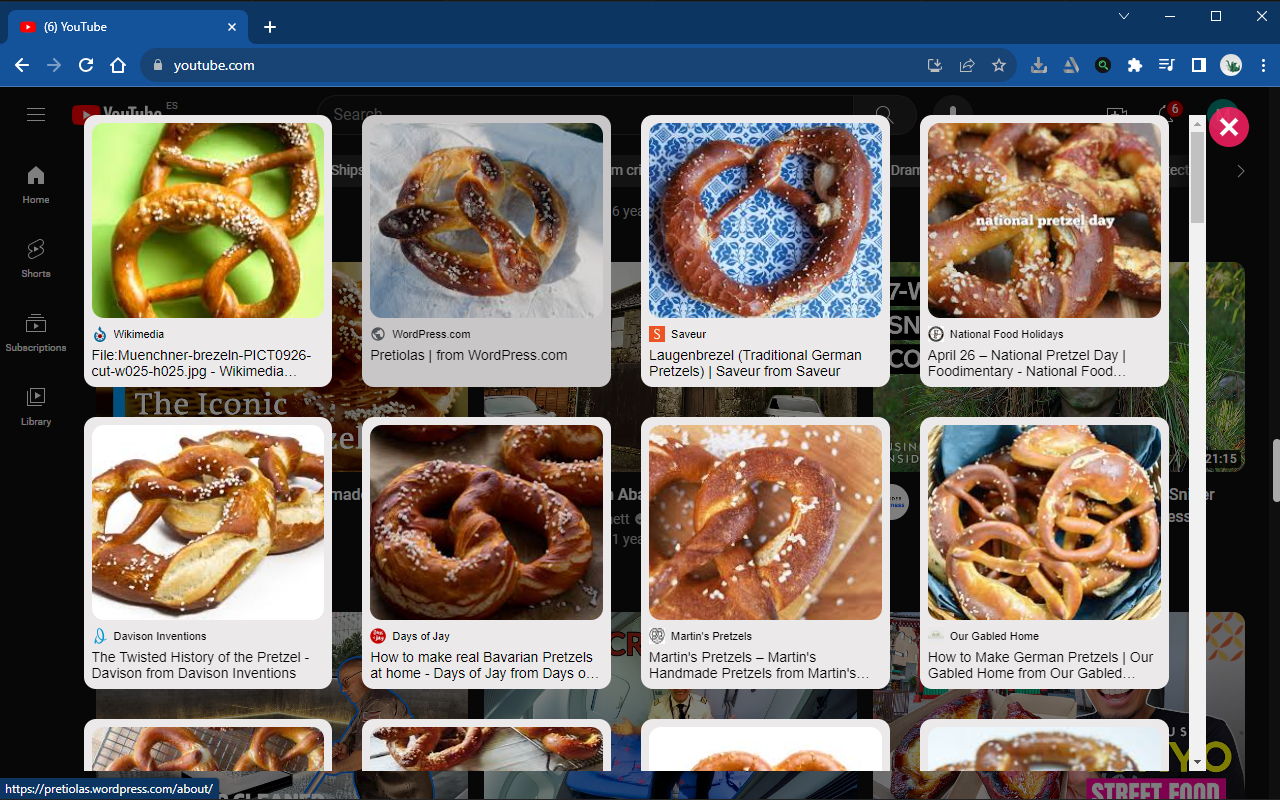Toggle the browser side panel
1280x800 pixels.
click(1198, 65)
